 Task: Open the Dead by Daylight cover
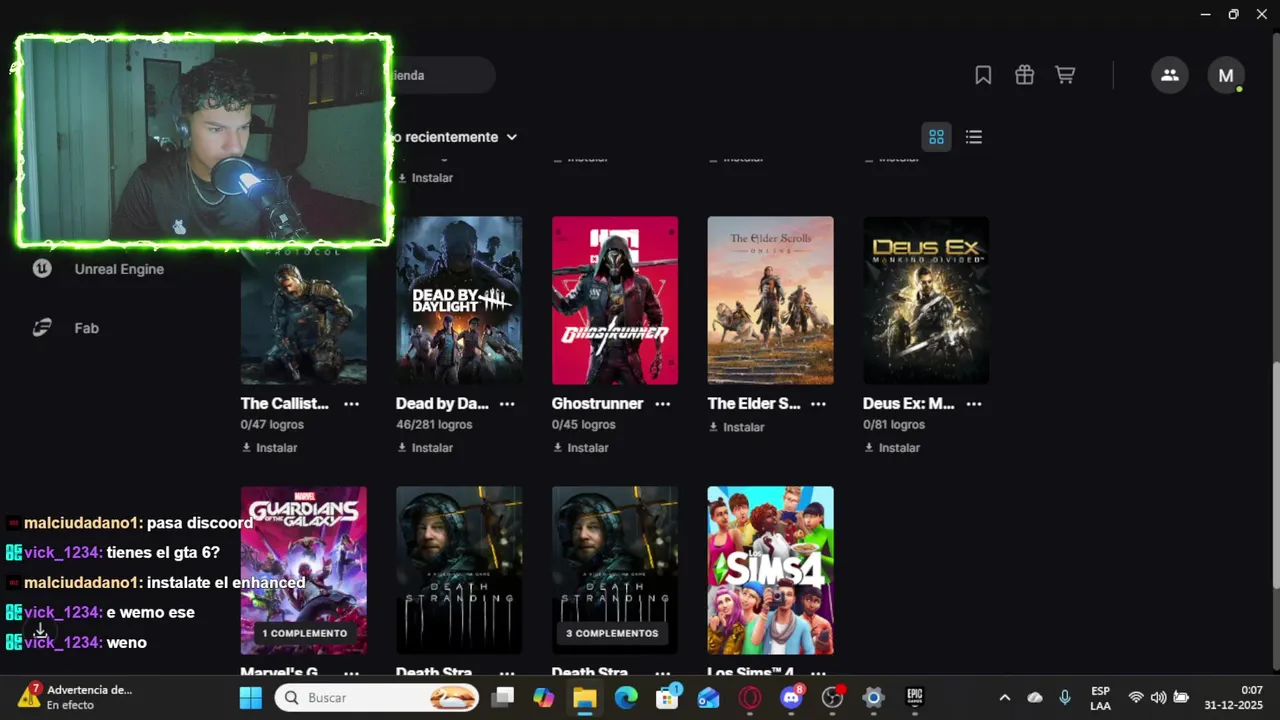point(459,300)
